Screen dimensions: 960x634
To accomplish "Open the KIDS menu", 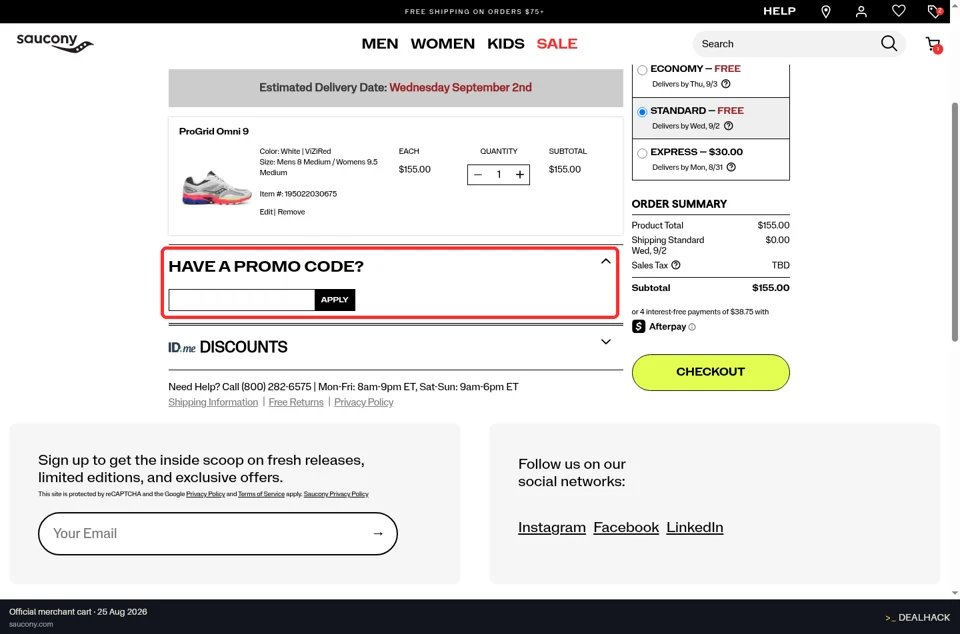I will 506,43.
